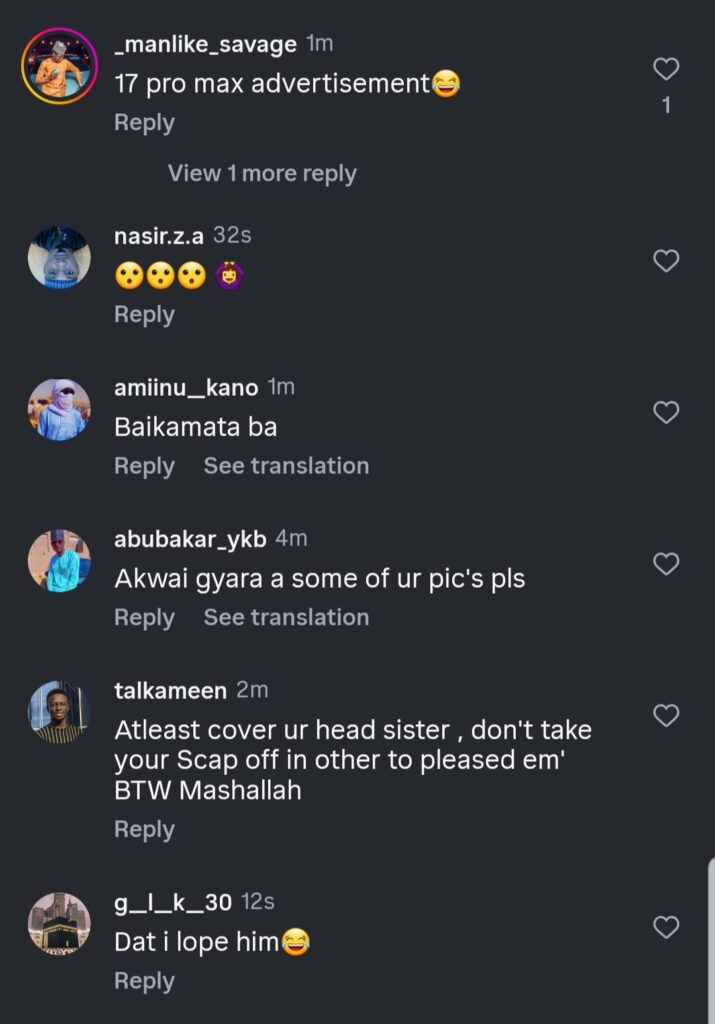See translation of abubakar_ykb's comment
This screenshot has height=1024, width=715.
(286, 618)
